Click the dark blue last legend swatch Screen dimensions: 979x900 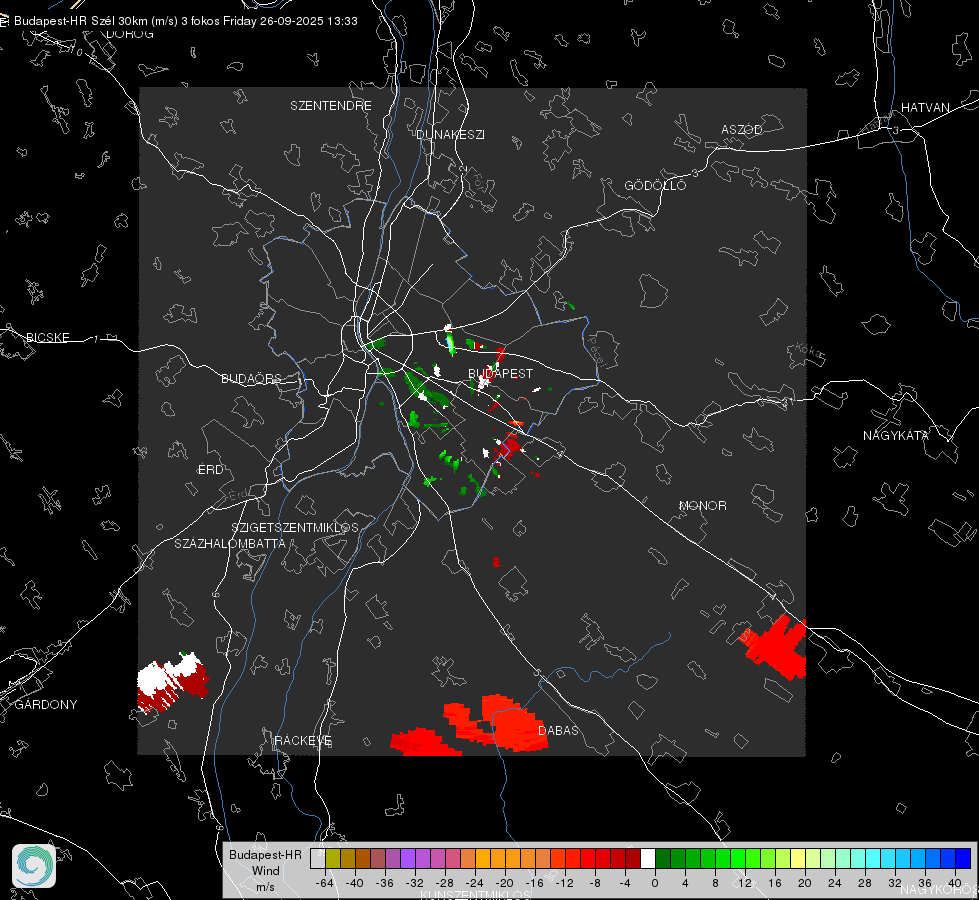tap(963, 859)
